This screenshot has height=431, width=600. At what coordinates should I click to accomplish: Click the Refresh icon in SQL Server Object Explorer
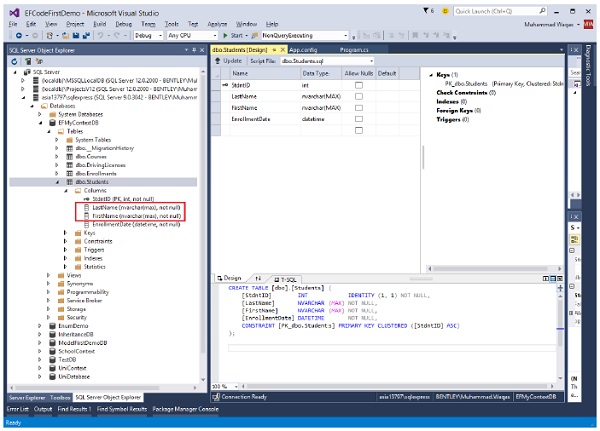click(x=12, y=61)
